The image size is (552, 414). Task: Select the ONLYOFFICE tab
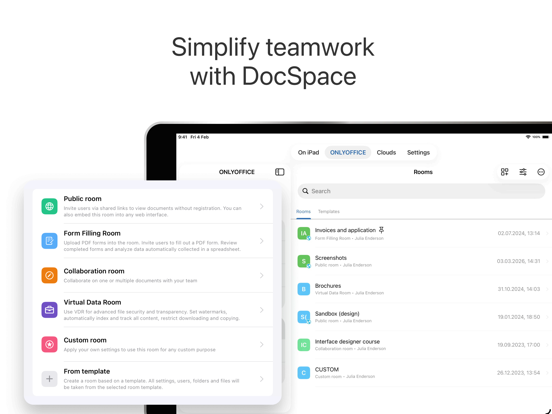pyautogui.click(x=348, y=152)
